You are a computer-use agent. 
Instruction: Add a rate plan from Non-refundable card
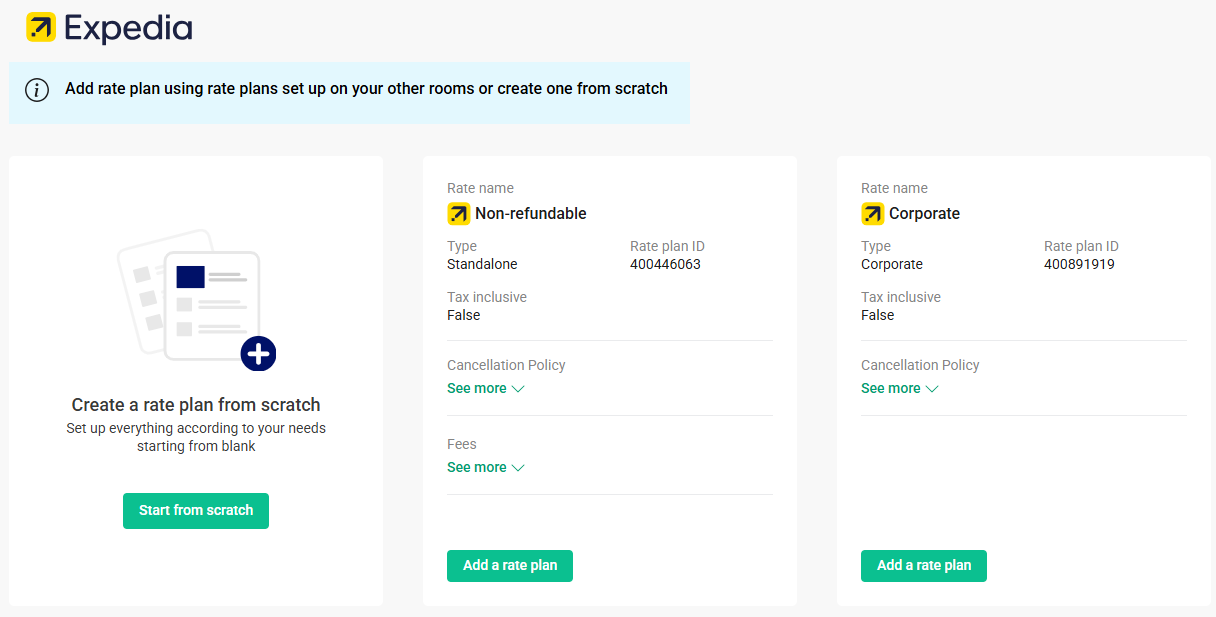click(x=509, y=565)
